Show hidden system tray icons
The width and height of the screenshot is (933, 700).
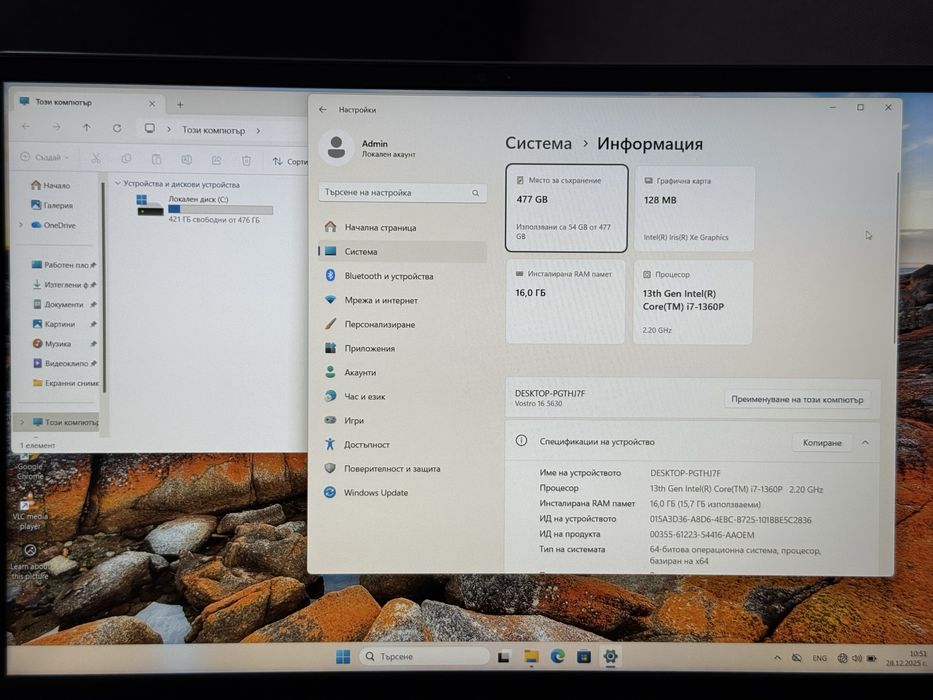[777, 658]
